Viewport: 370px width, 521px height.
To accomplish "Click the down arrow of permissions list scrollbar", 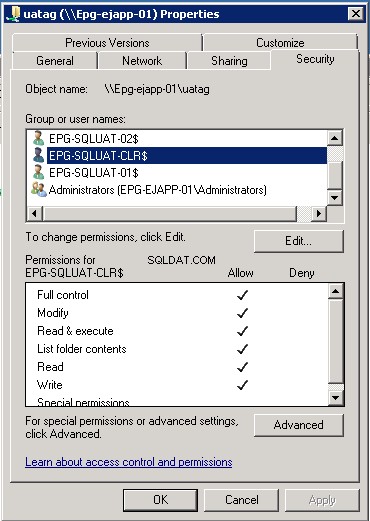I will point(336,397).
